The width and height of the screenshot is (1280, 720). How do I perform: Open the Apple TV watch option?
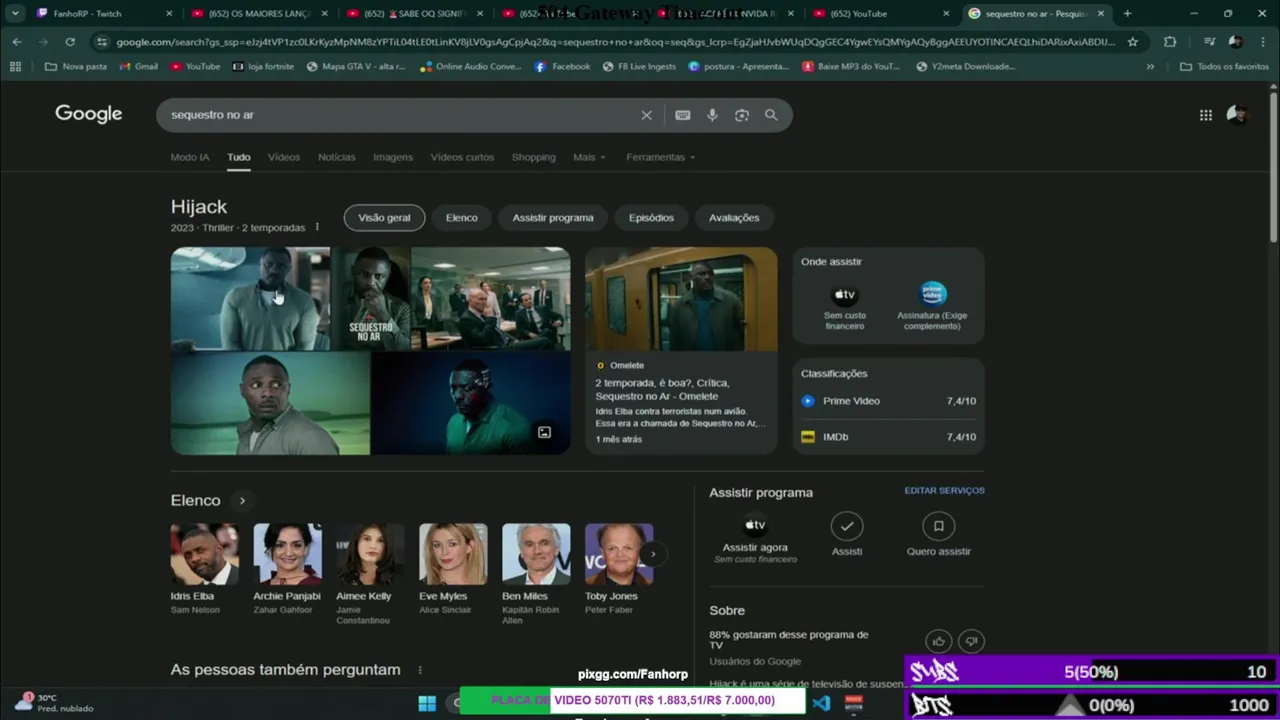[845, 306]
